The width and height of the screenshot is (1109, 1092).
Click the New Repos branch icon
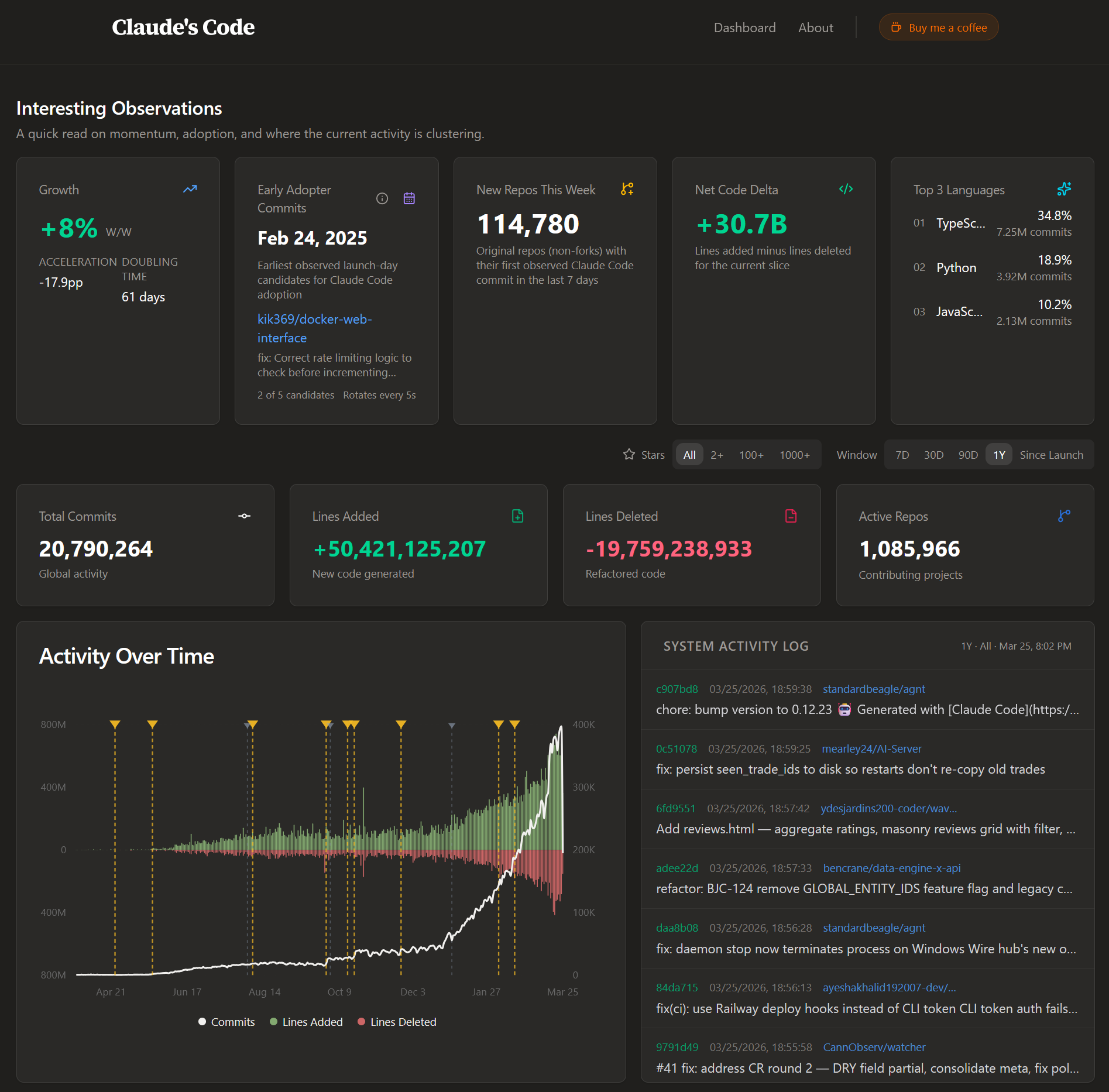click(627, 189)
